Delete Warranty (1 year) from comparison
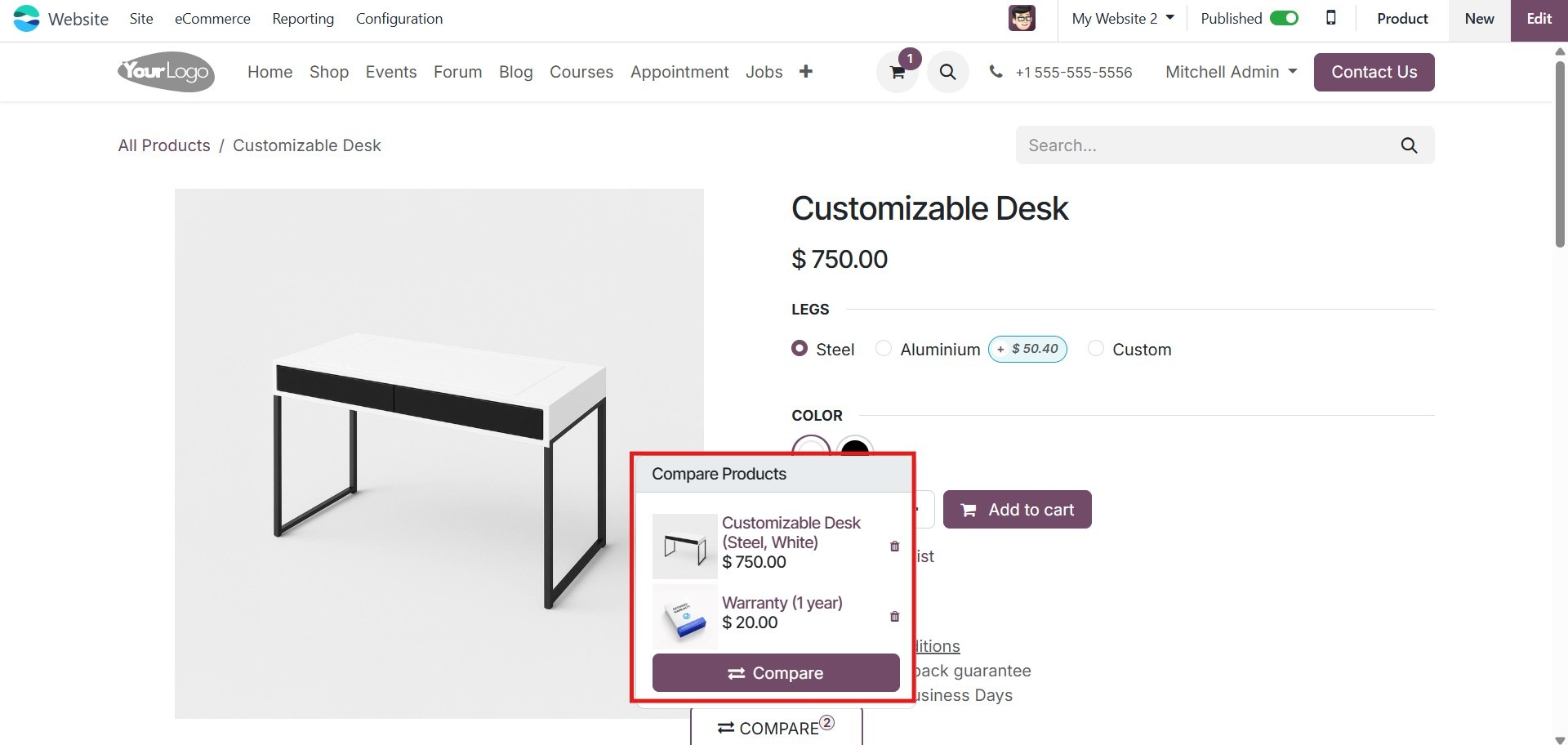The height and width of the screenshot is (745, 1568). [894, 617]
